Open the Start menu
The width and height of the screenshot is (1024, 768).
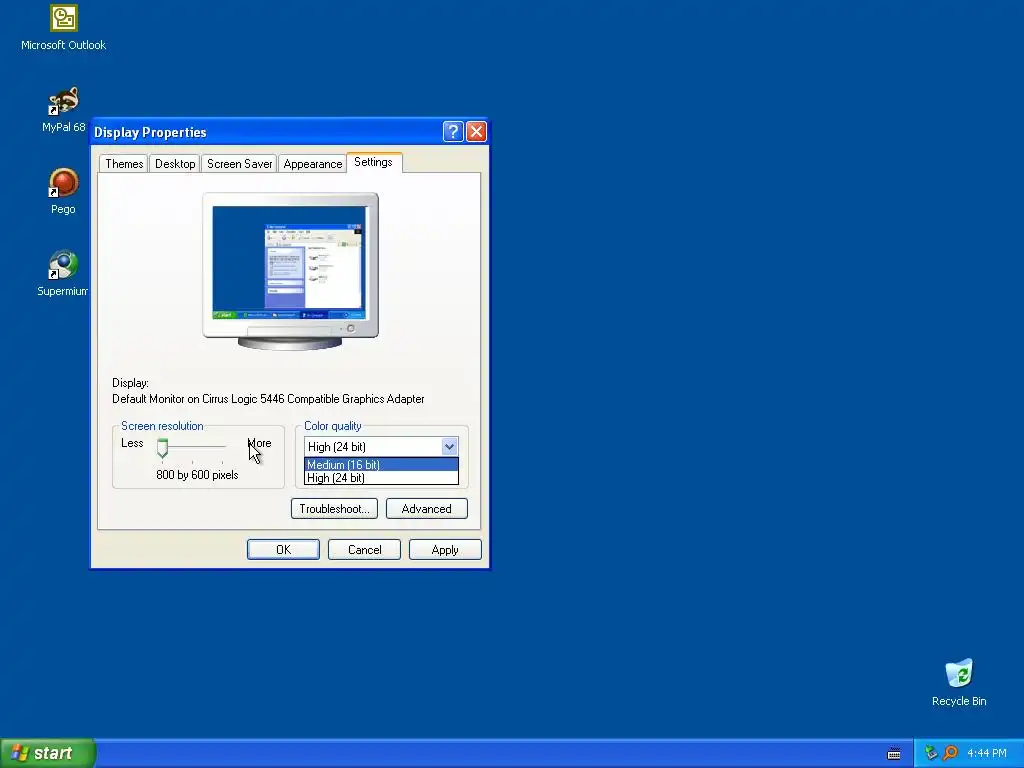click(47, 753)
